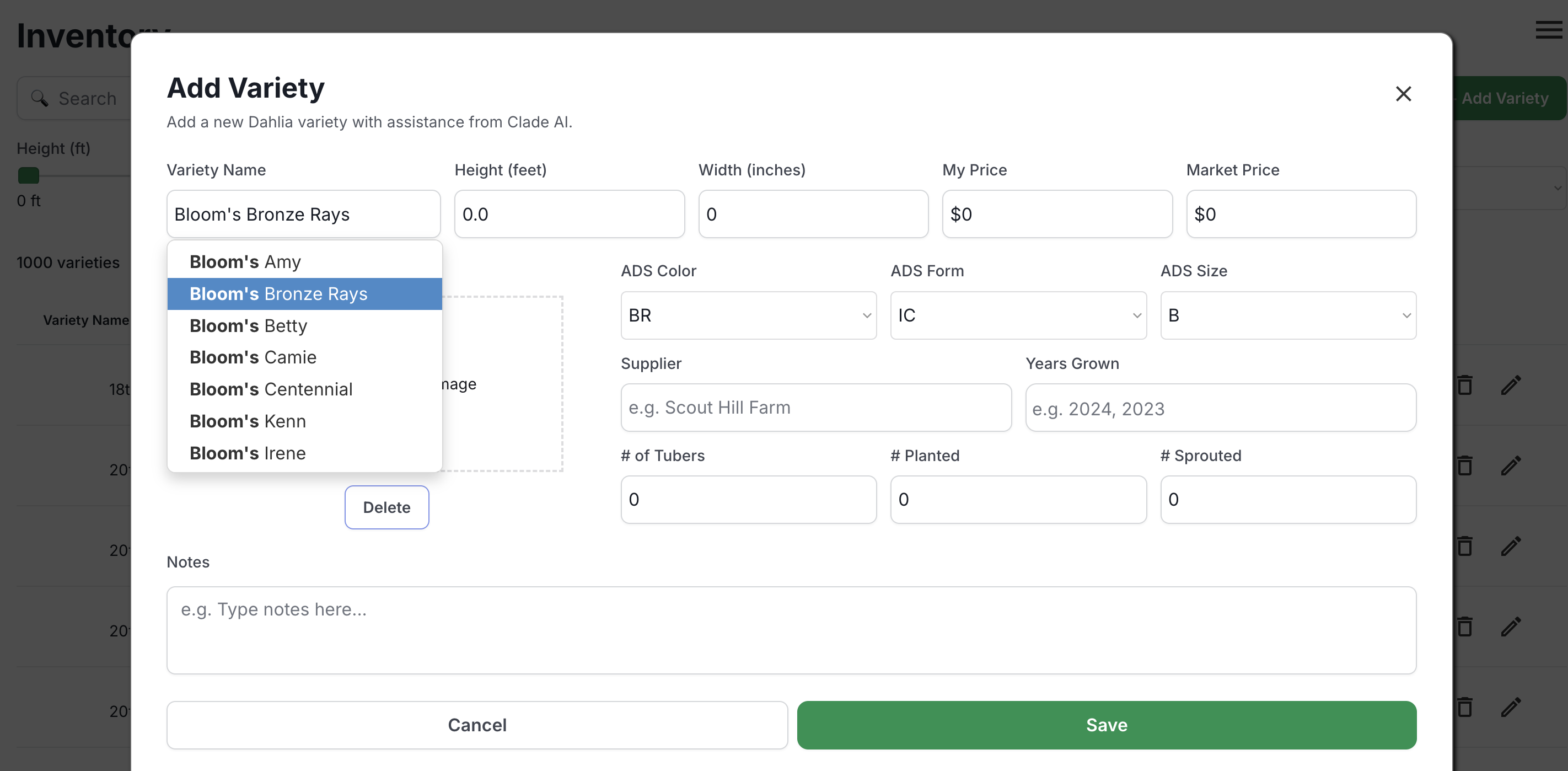Click the first row's pencil edit icon
This screenshot has height=771, width=1568.
[x=1511, y=385]
